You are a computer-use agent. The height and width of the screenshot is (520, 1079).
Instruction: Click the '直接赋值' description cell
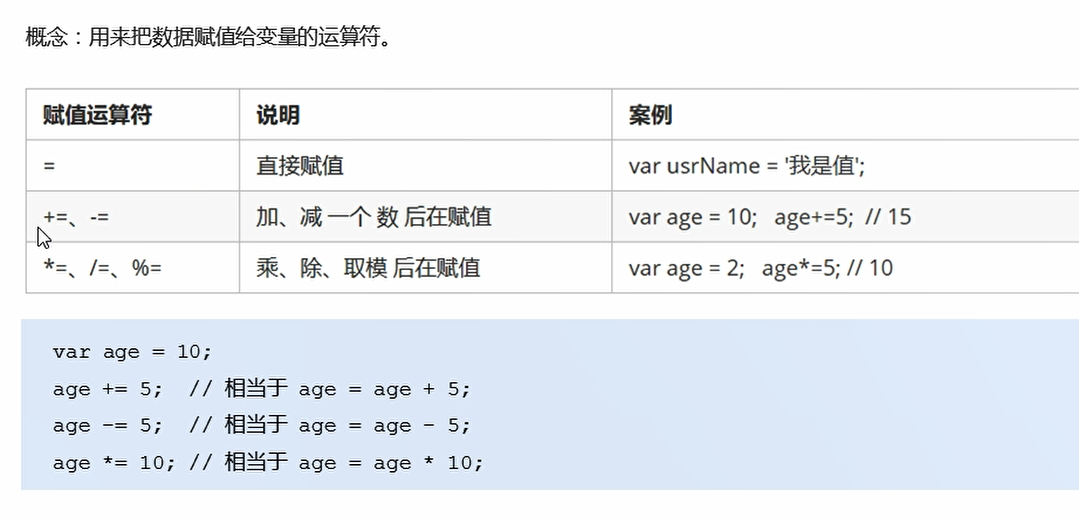point(300,166)
